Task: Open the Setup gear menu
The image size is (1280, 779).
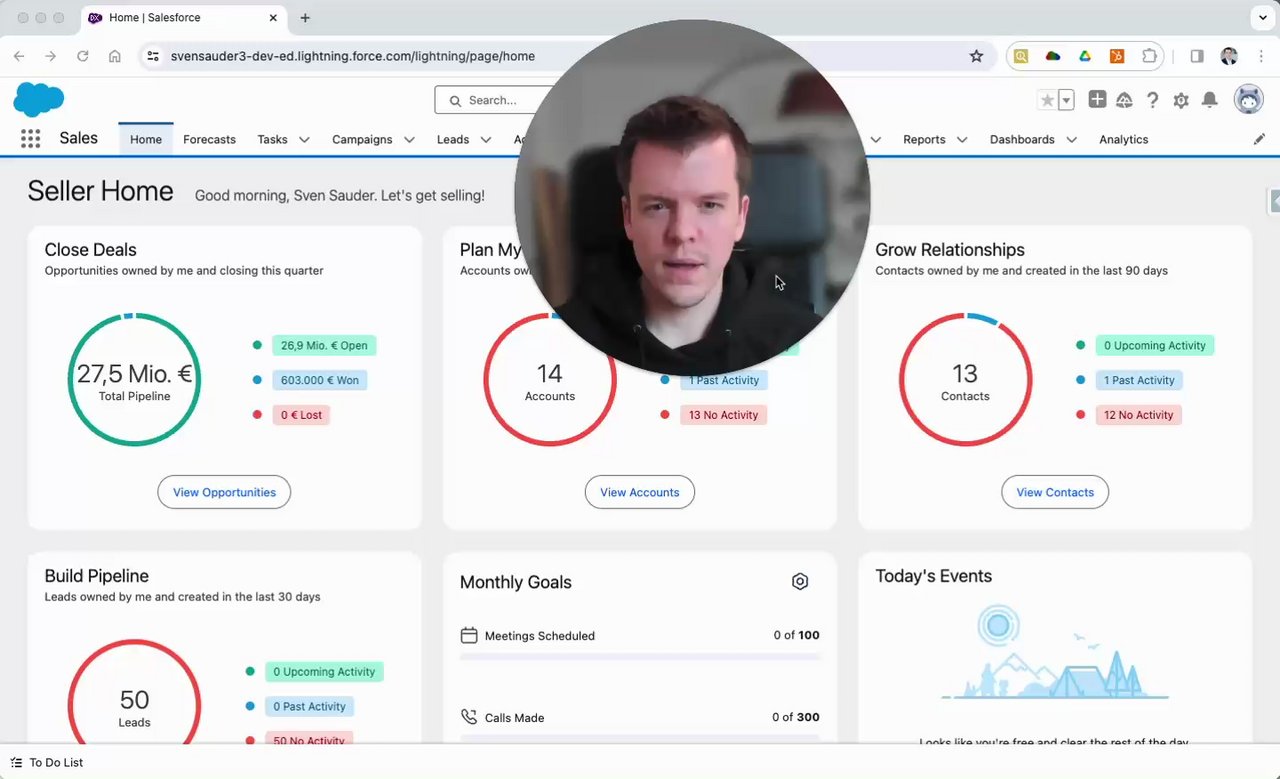Action: point(1181,100)
